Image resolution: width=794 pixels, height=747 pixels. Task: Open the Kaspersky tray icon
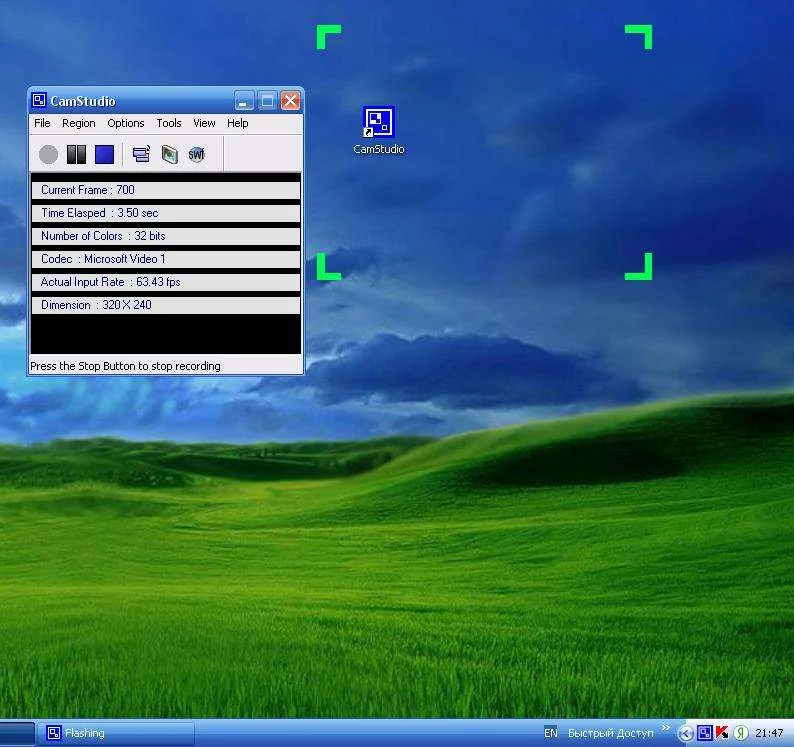coord(722,733)
